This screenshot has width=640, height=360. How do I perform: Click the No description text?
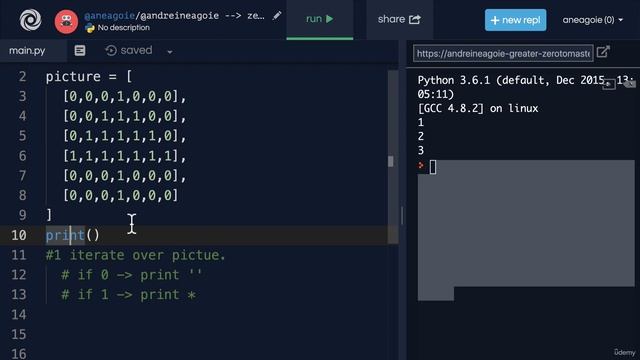(124, 28)
